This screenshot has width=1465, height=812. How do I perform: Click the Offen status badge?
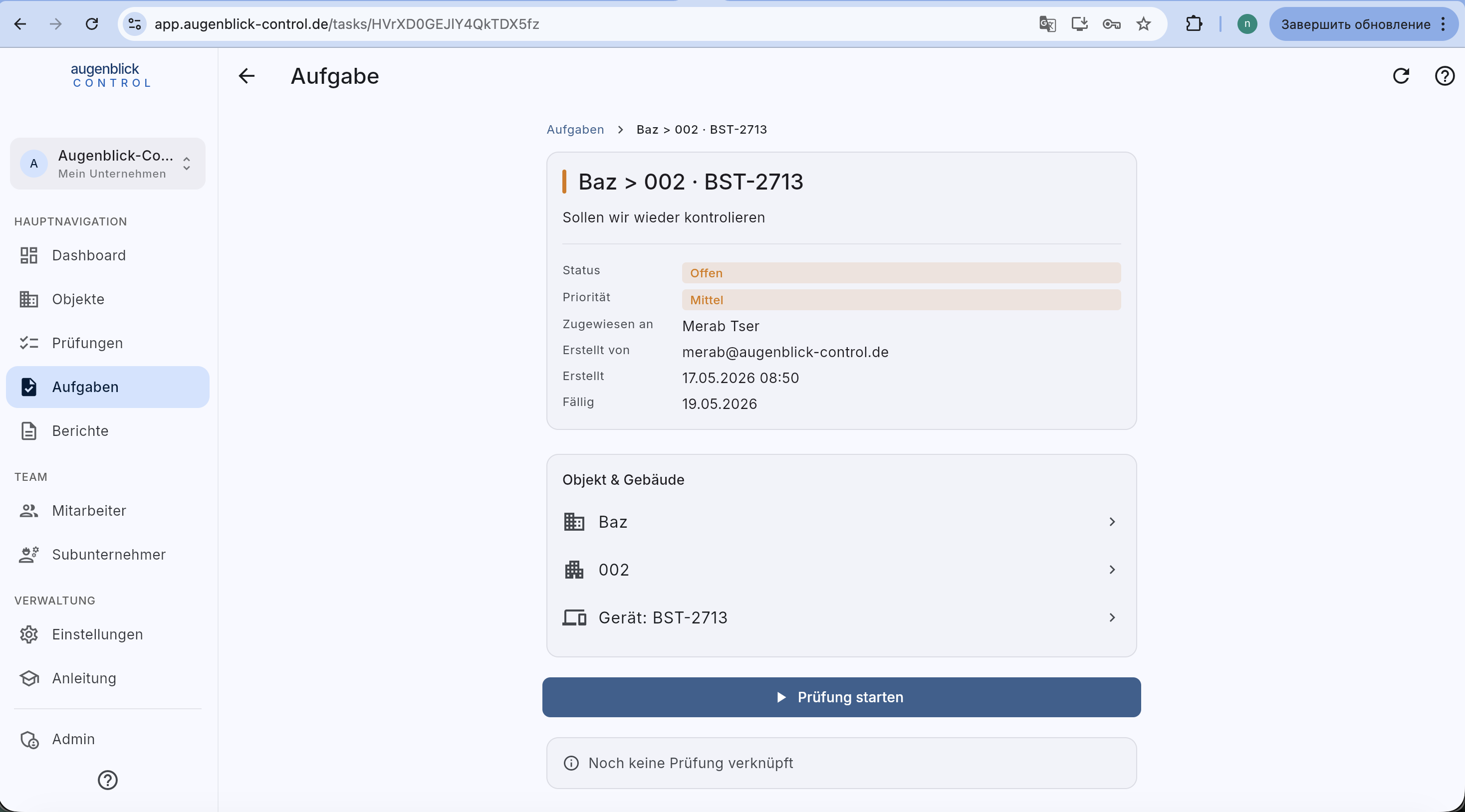[902, 273]
